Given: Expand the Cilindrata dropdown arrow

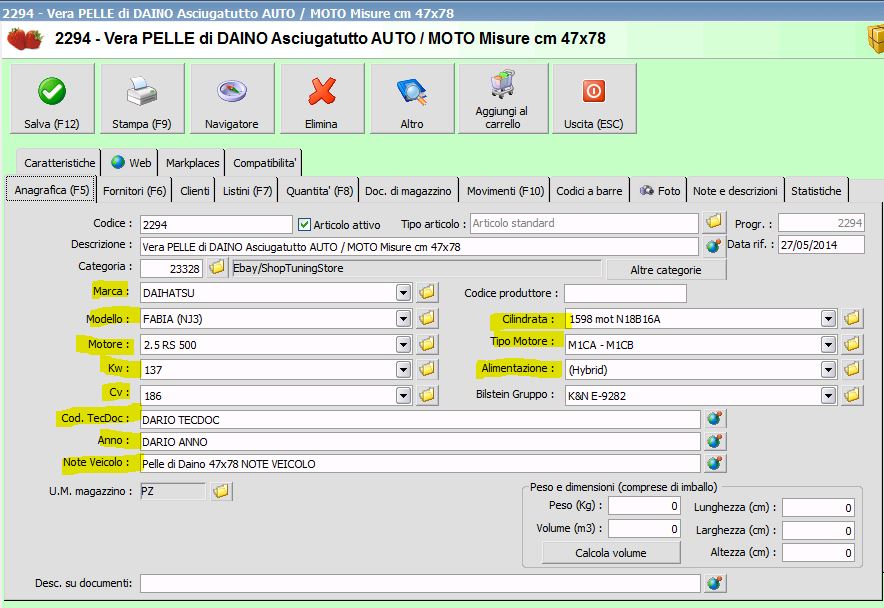Looking at the screenshot, I should coord(828,318).
